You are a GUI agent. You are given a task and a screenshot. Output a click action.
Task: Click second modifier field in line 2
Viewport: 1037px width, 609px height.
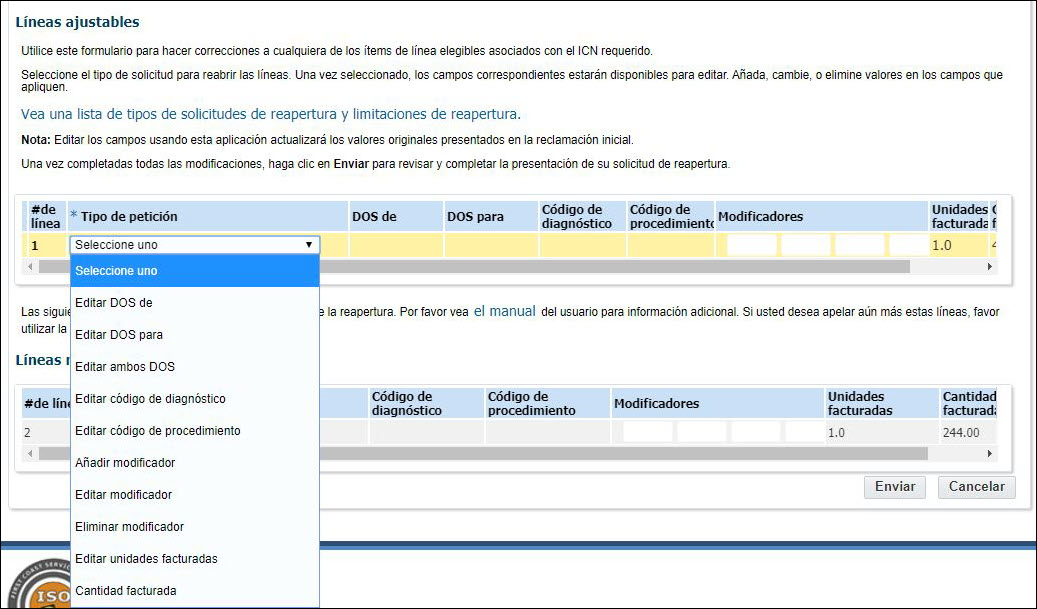[702, 432]
